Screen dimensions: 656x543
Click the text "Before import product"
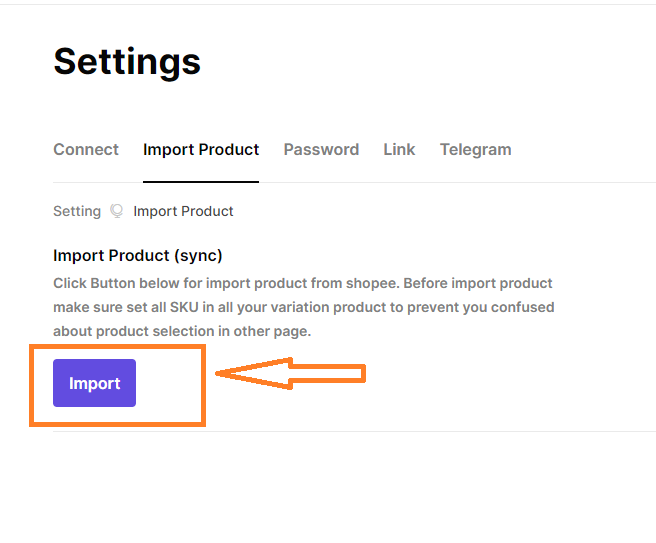pos(478,283)
